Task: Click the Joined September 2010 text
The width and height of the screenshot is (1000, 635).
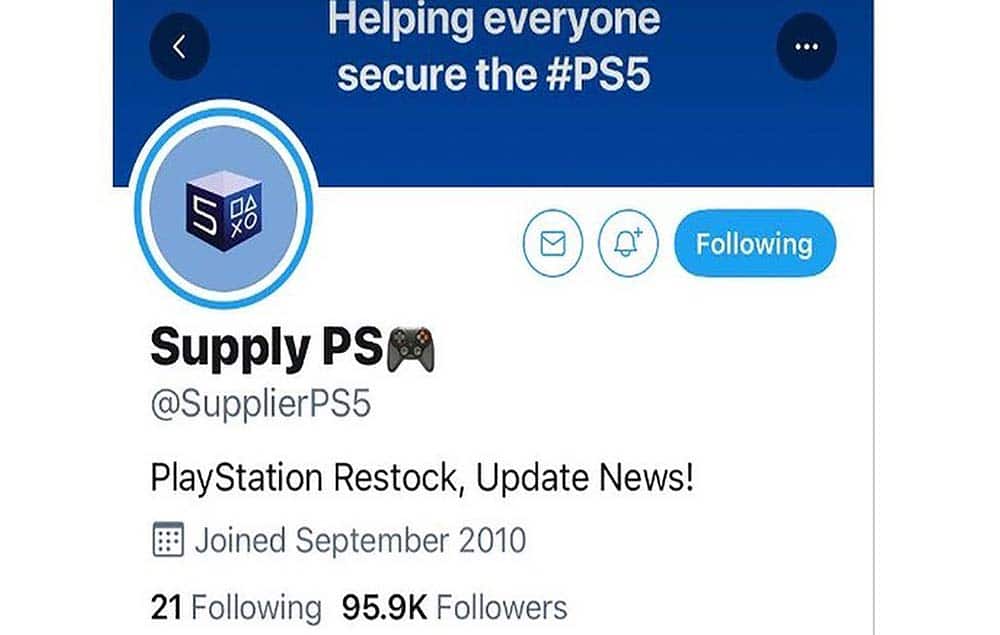Action: 360,541
